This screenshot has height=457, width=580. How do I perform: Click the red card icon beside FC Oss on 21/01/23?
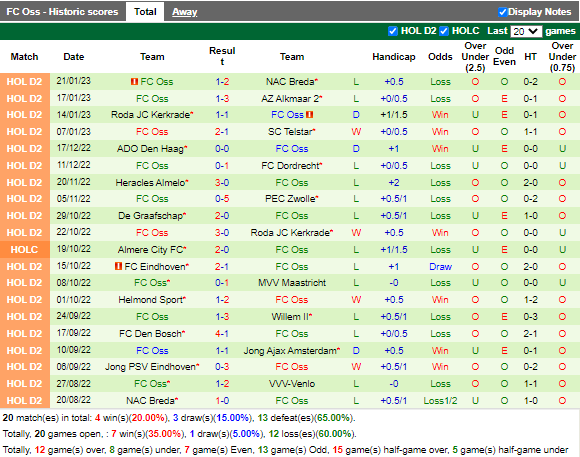[134, 81]
